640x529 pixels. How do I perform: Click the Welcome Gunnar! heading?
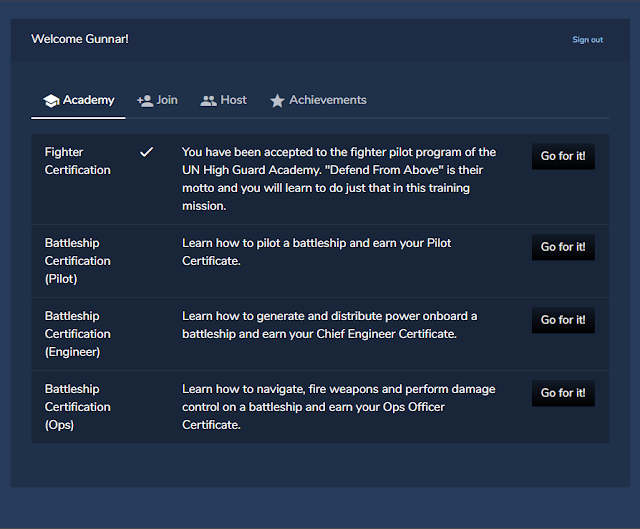80,39
